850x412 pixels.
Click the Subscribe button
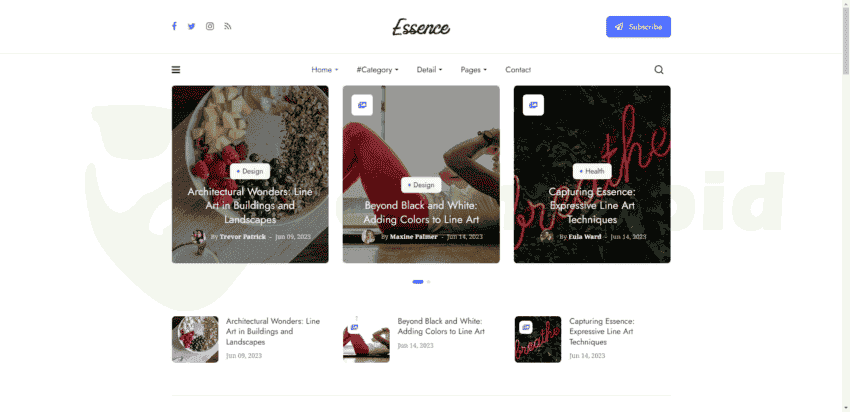(639, 27)
